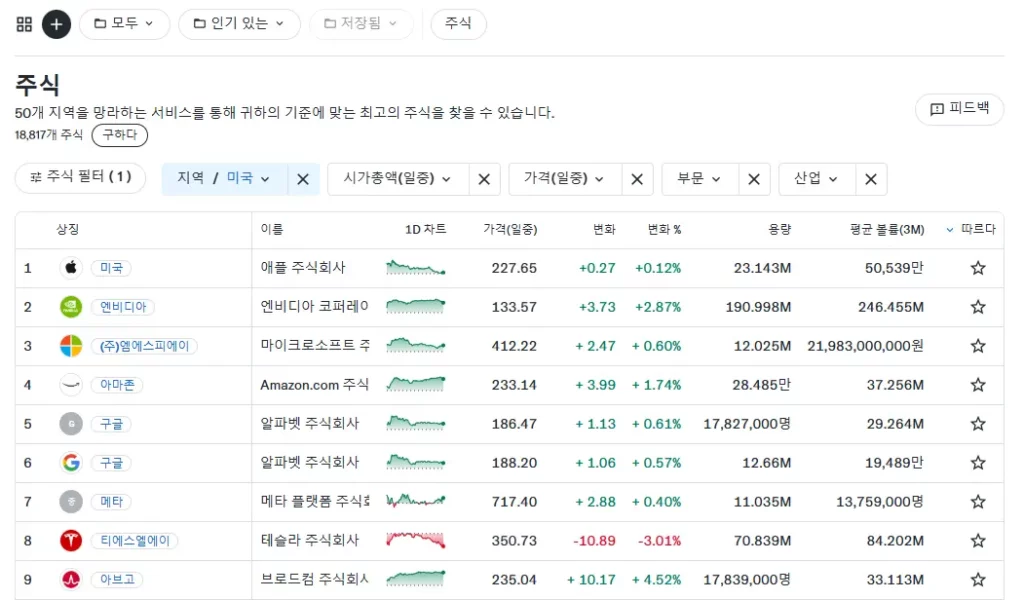
Task: Expand the 따르다 column chevron
Action: [950, 230]
